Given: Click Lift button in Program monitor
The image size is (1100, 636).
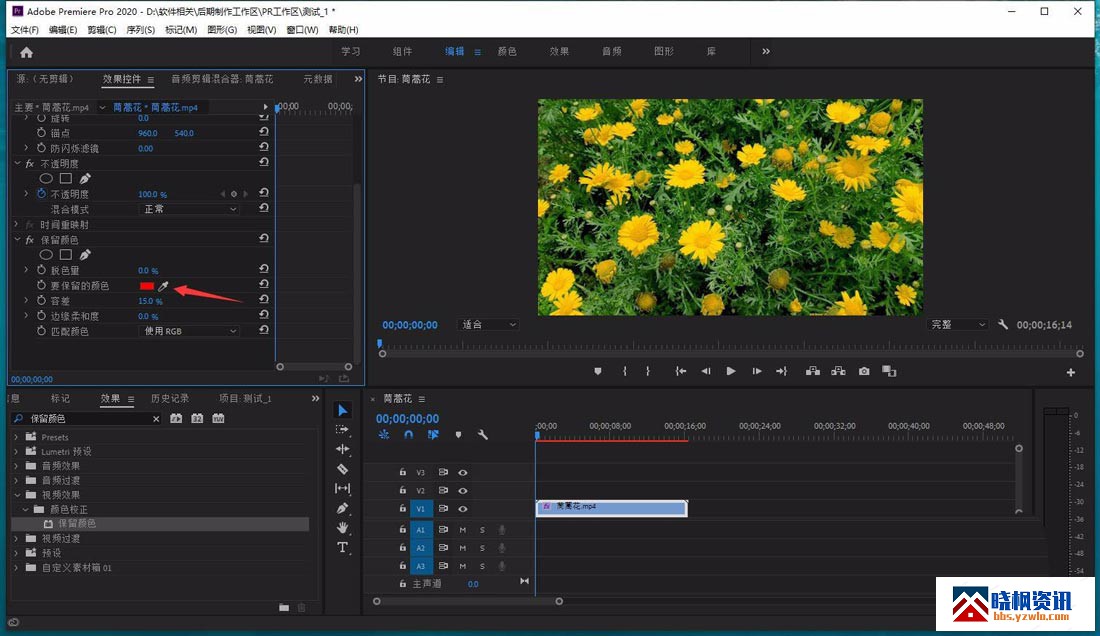Looking at the screenshot, I should coord(812,371).
